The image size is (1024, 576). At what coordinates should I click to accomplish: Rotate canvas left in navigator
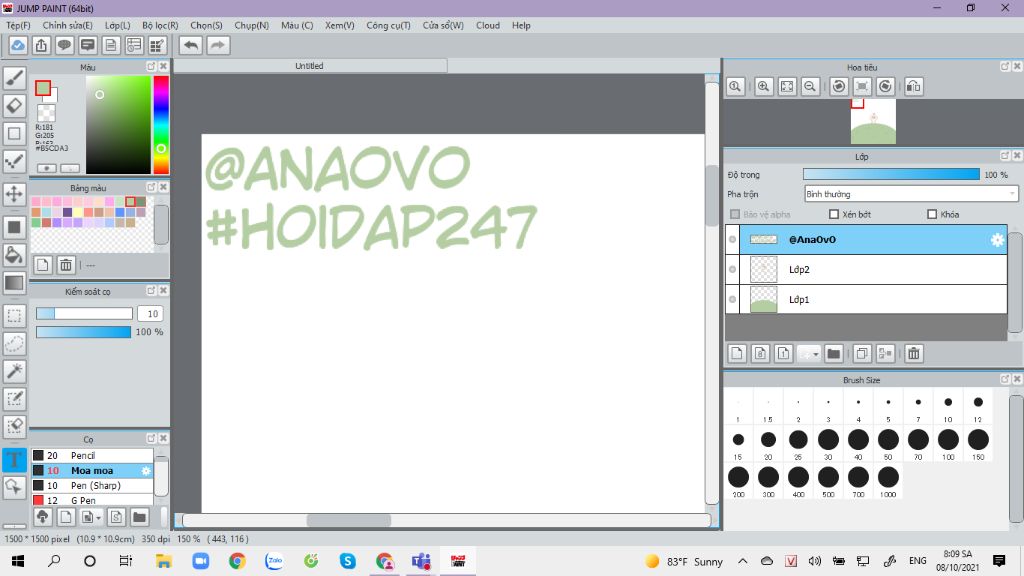839,86
